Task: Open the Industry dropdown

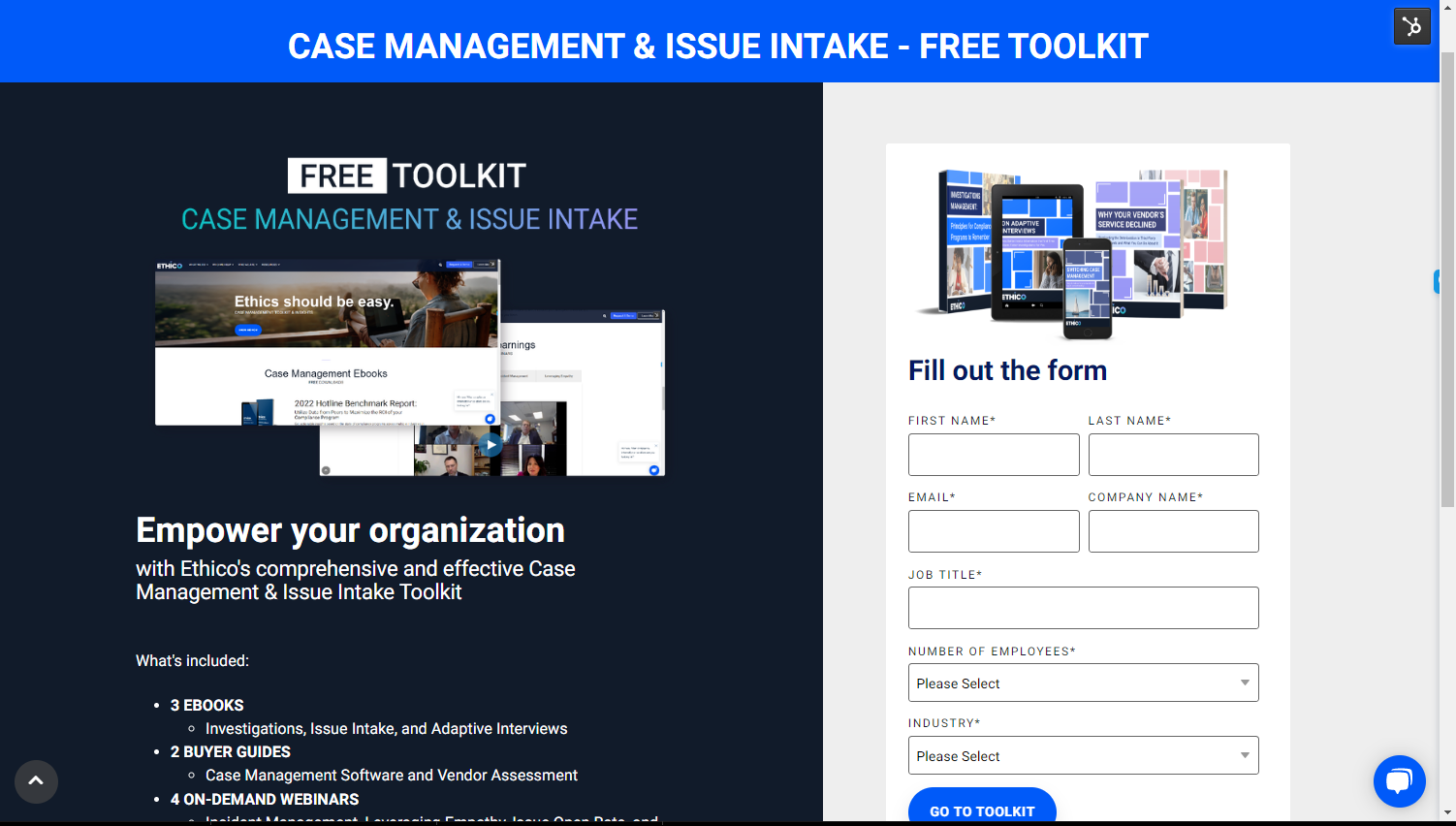Action: pyautogui.click(x=1083, y=755)
